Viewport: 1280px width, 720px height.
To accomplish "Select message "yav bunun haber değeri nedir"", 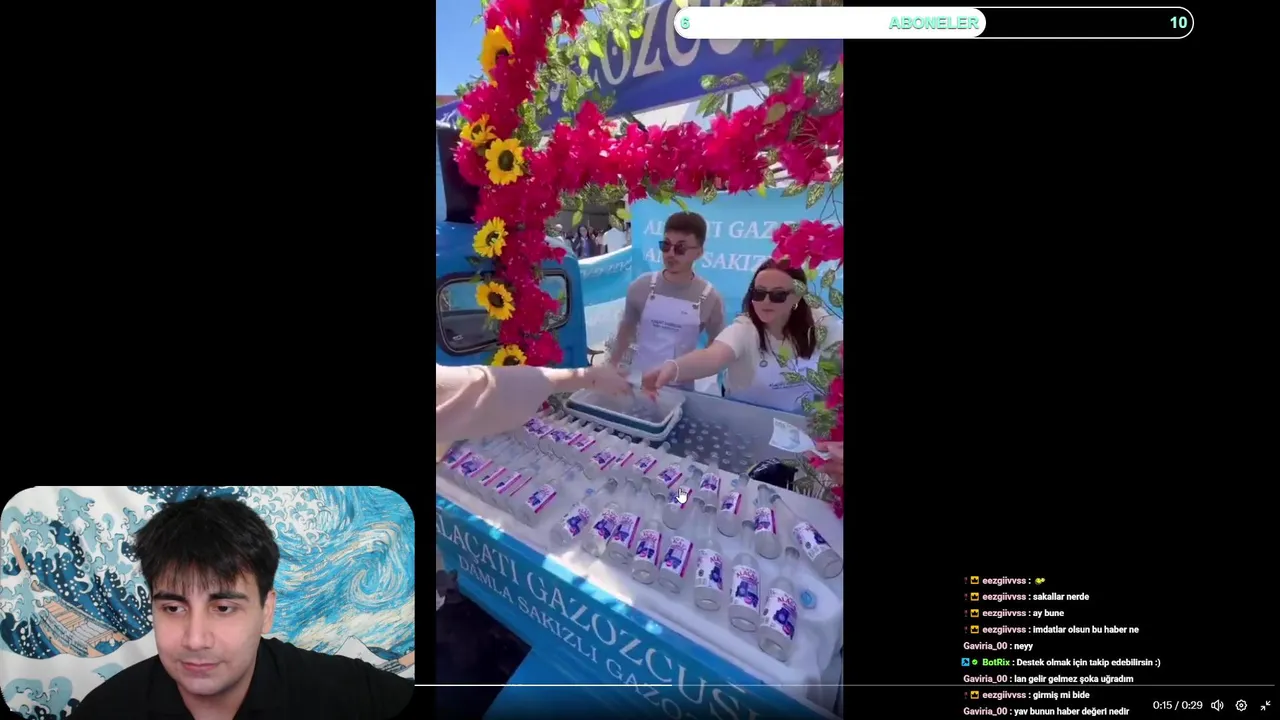I will 1071,711.
